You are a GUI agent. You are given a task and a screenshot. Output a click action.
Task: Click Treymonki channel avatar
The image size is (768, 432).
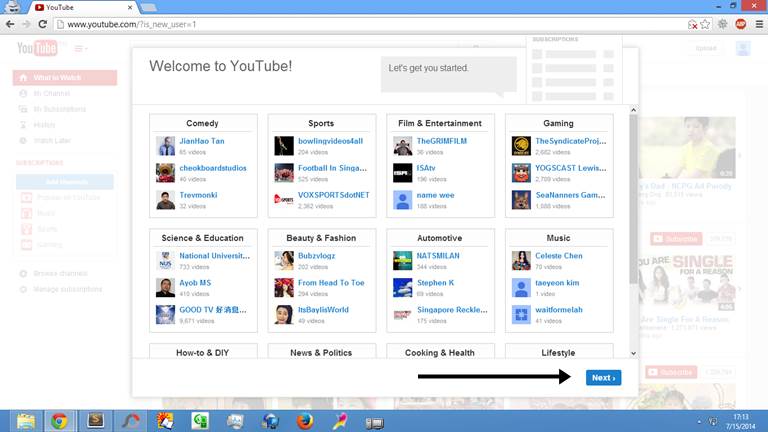[x=166, y=200]
